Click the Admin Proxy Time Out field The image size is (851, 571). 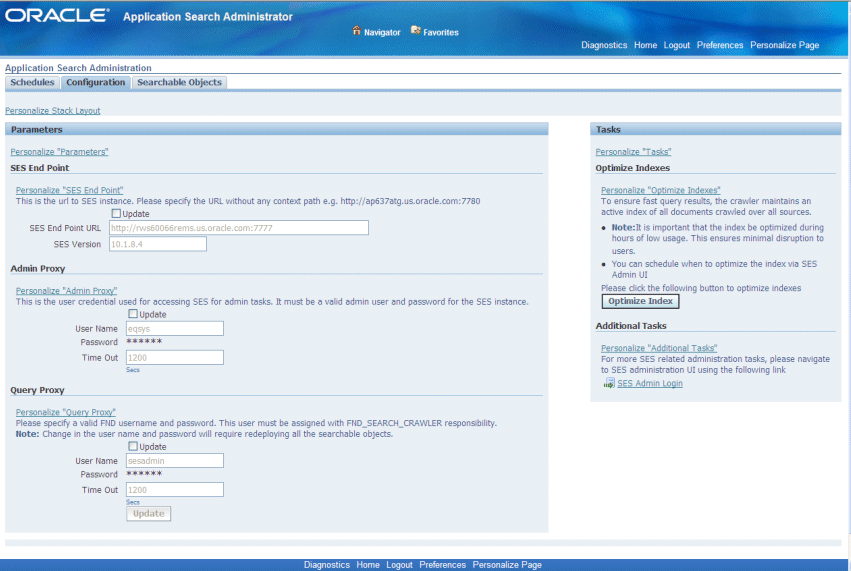coord(175,358)
